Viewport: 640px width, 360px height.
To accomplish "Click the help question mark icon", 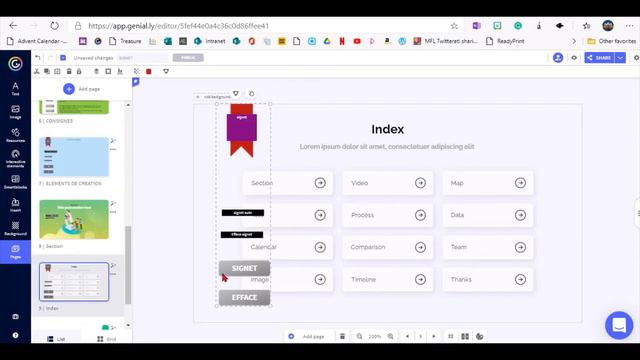I will (15, 335).
